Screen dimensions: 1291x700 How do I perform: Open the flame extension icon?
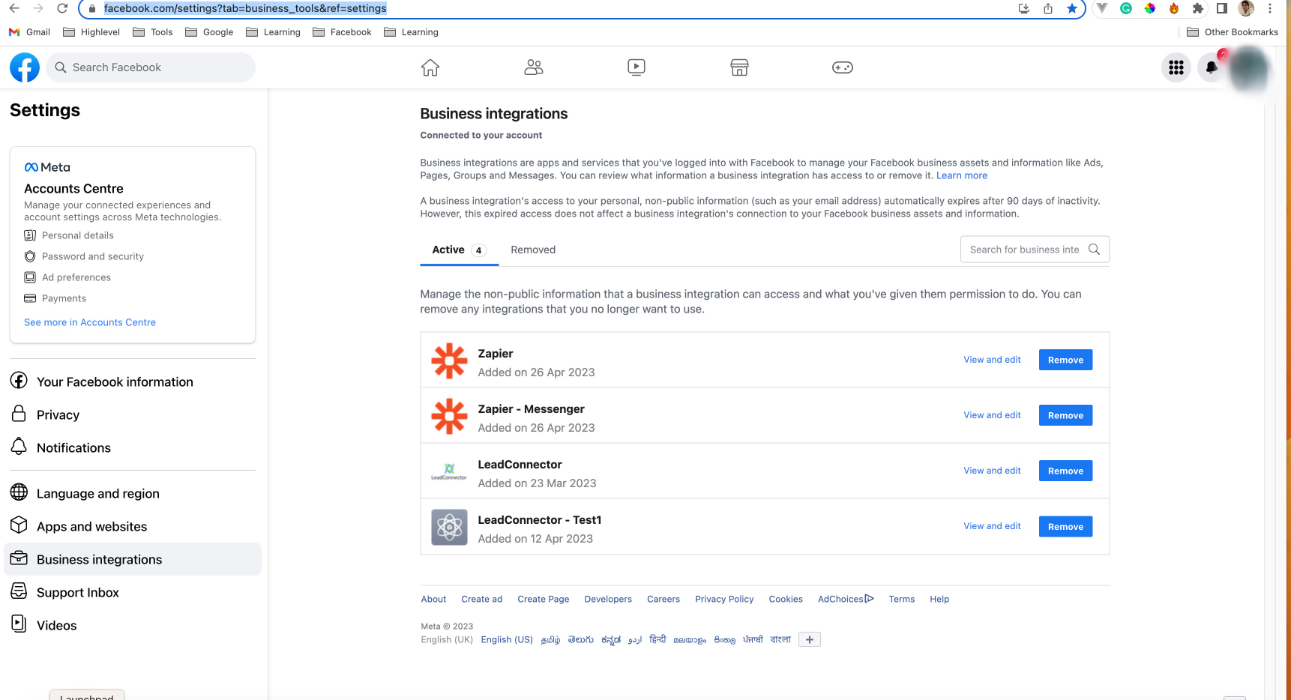click(x=1174, y=8)
